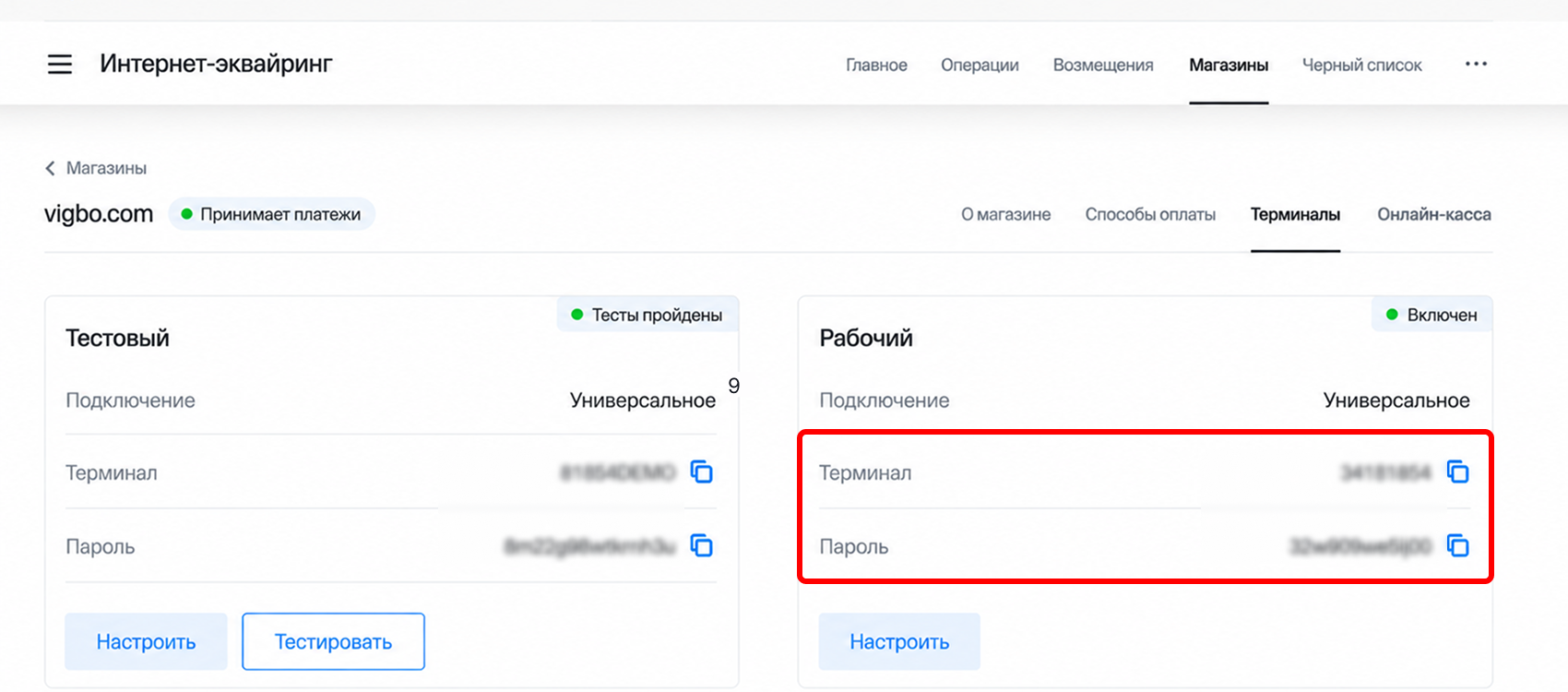Click the blurred working password value
The height and width of the screenshot is (692, 1568).
coord(1360,546)
